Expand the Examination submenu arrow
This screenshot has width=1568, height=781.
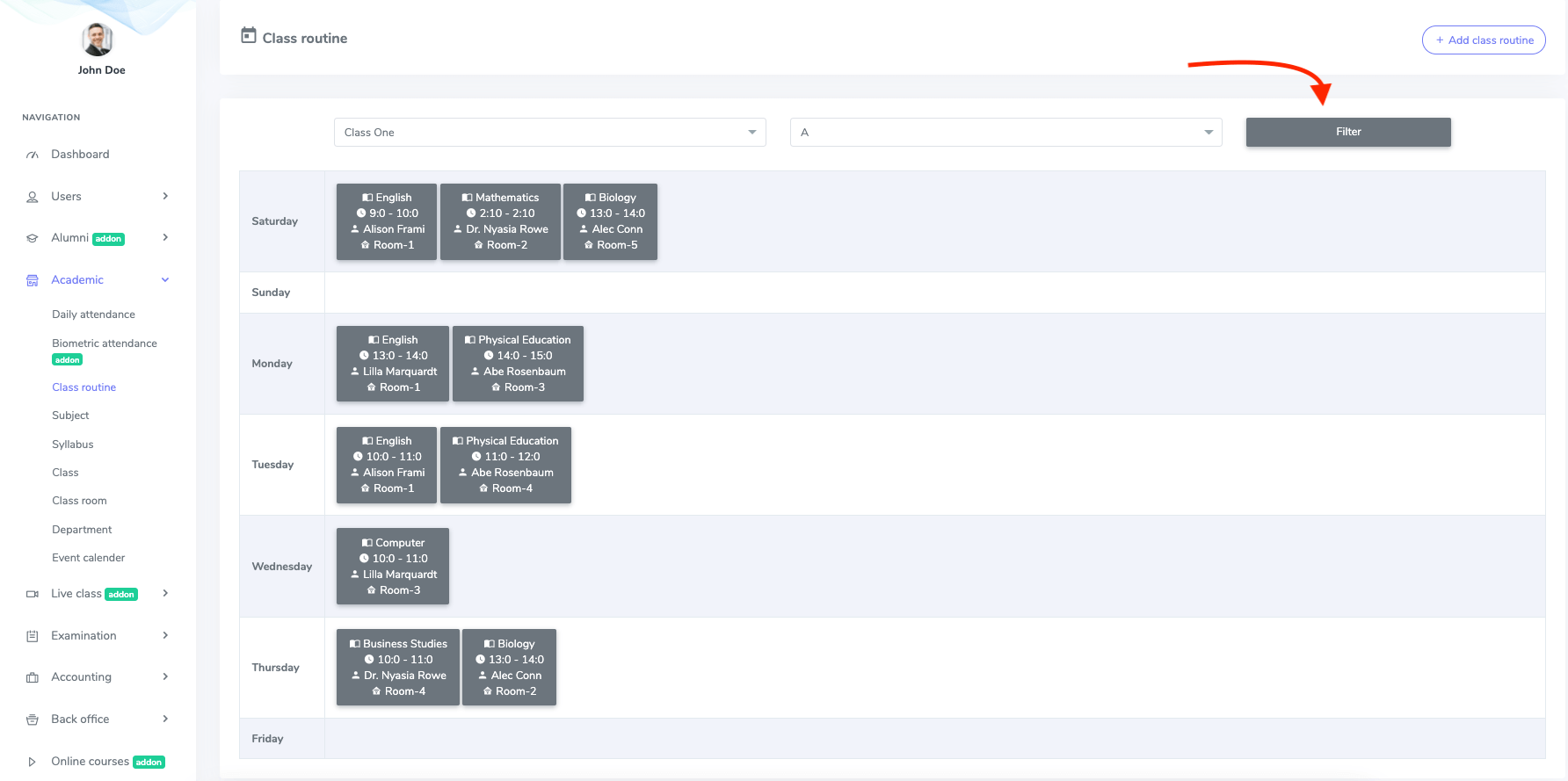click(x=165, y=636)
